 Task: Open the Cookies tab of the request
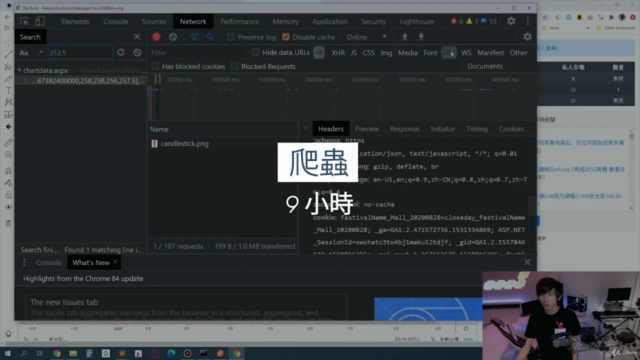click(x=511, y=129)
